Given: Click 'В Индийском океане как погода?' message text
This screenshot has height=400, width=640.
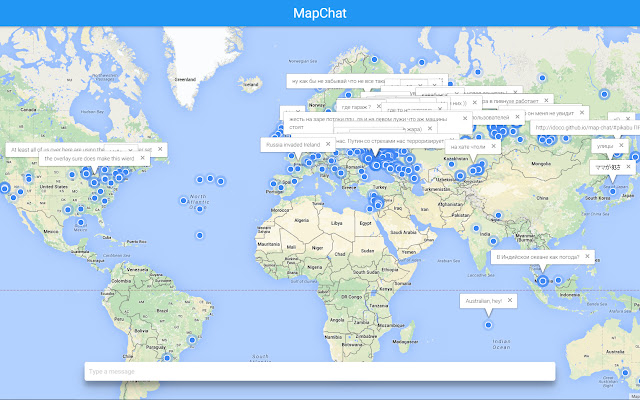Looking at the screenshot, I should [538, 257].
